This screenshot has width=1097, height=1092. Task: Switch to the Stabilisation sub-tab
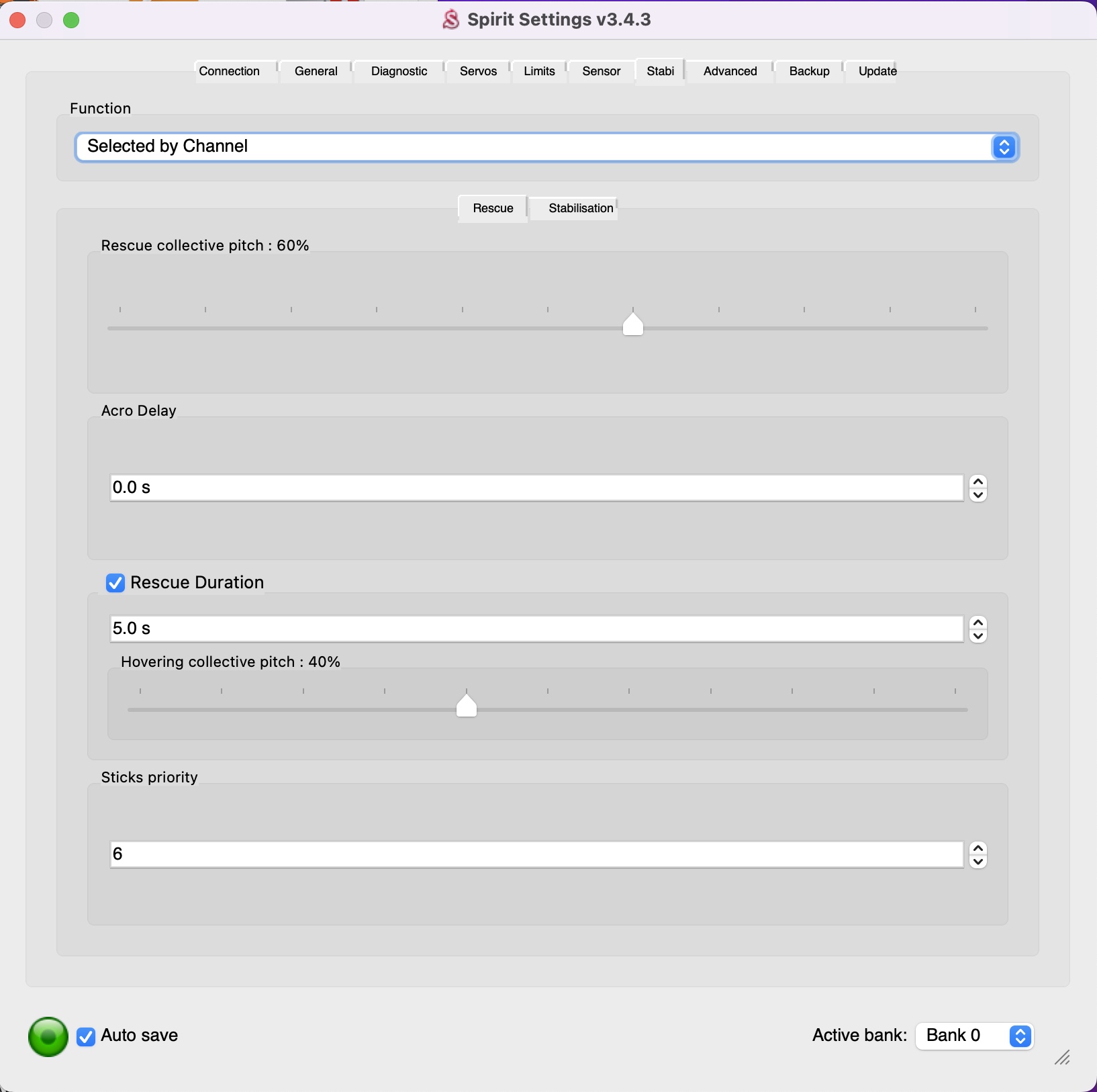[580, 208]
